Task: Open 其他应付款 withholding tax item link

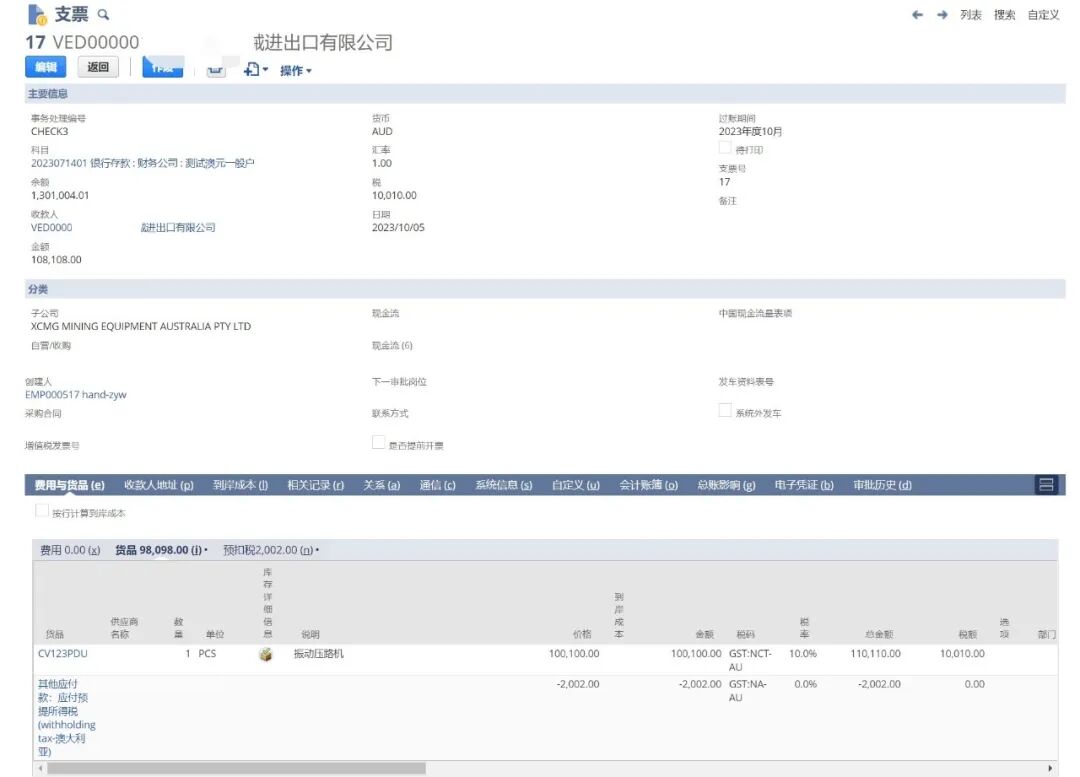Action: point(66,718)
